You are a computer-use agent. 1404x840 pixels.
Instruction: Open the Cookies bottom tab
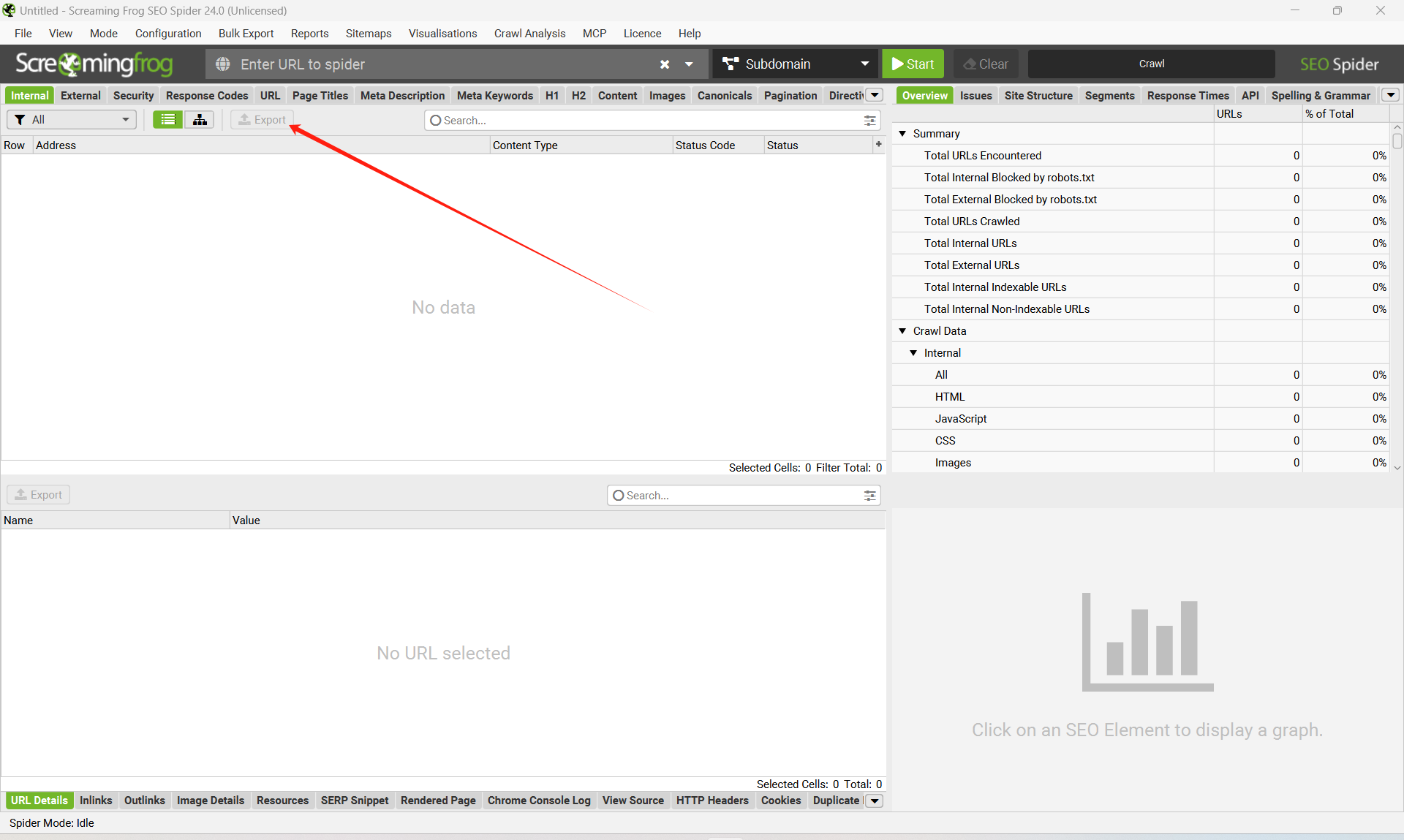click(781, 801)
